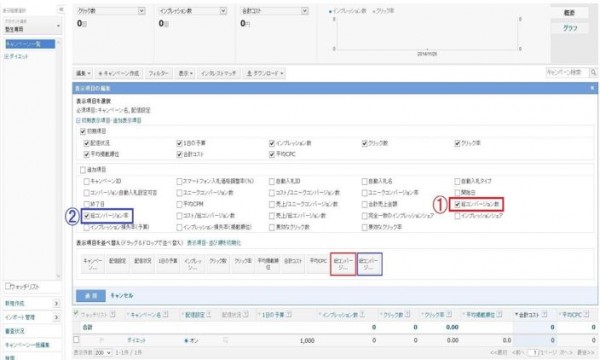Sort table by クリック数 column header
The height and width of the screenshot is (360, 600).
coord(393,314)
